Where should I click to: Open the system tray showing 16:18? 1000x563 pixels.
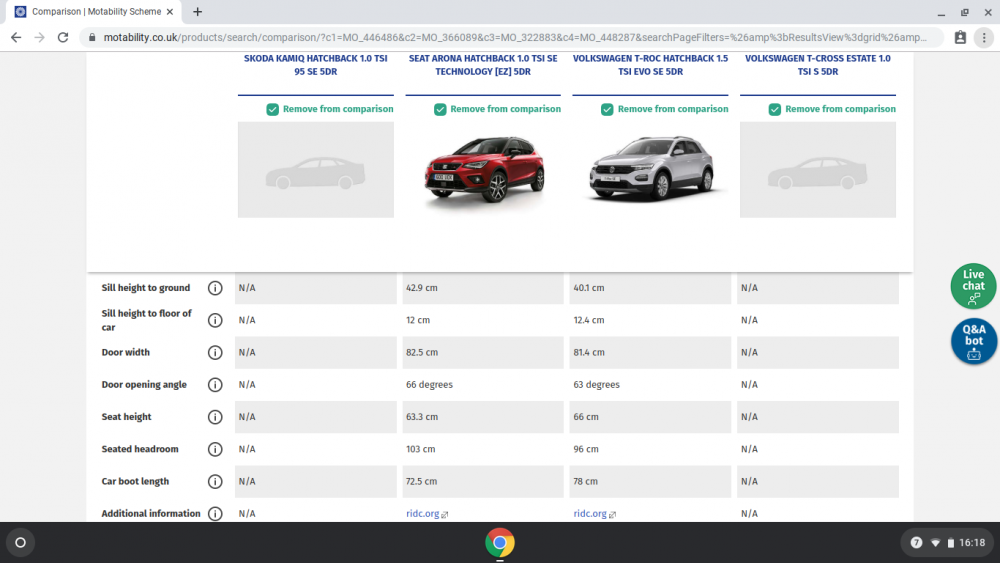tap(947, 543)
